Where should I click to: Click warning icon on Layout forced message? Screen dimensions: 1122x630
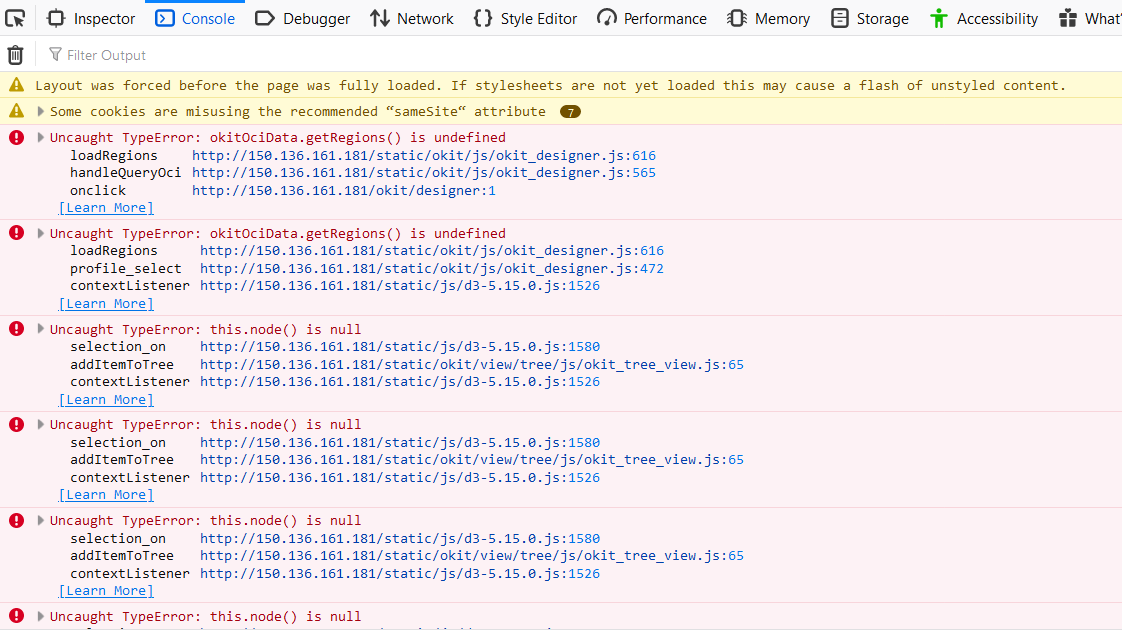point(16,85)
